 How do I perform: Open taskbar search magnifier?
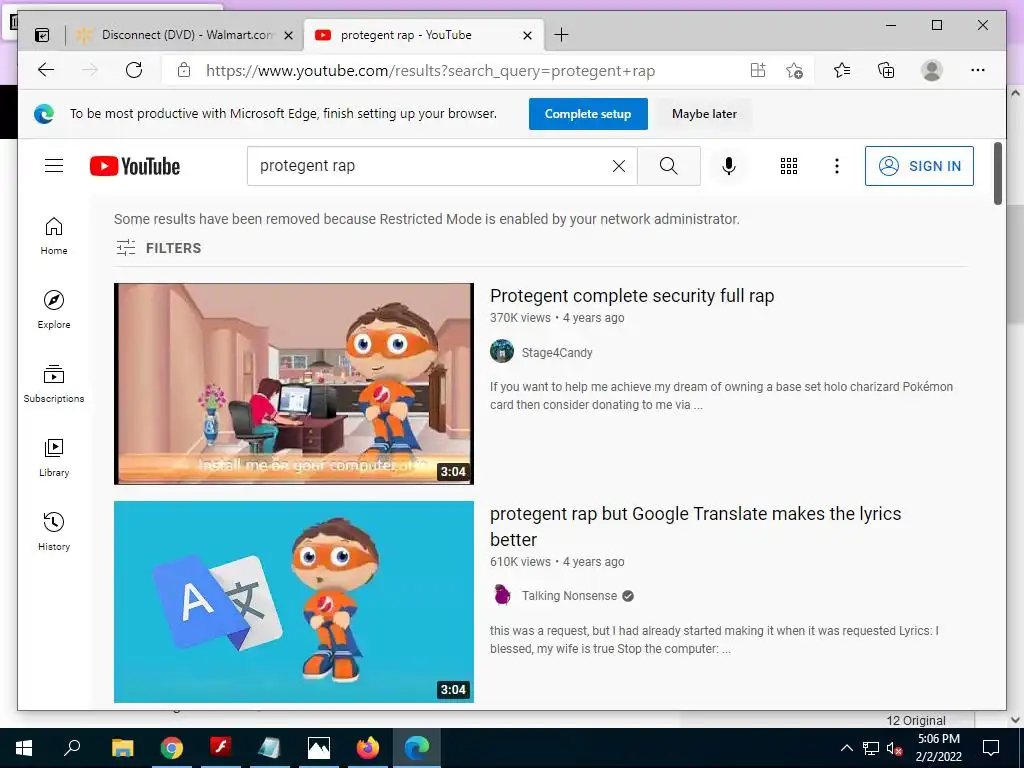point(72,748)
